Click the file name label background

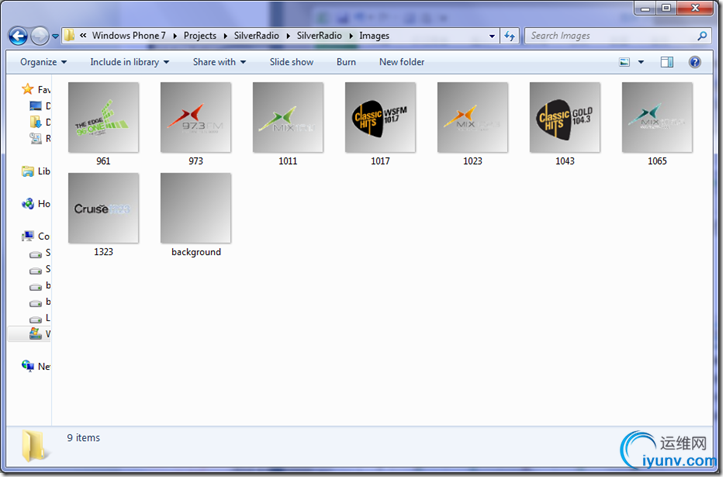196,252
